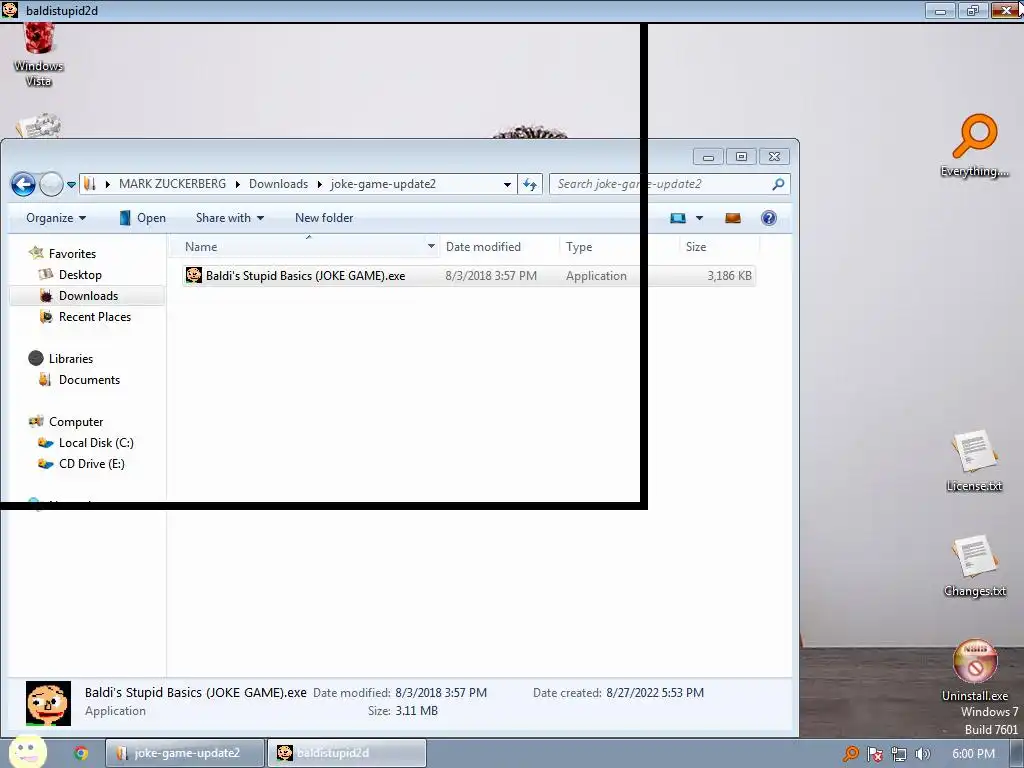The image size is (1024, 768).
Task: Minimize the Explorer window
Action: point(708,157)
